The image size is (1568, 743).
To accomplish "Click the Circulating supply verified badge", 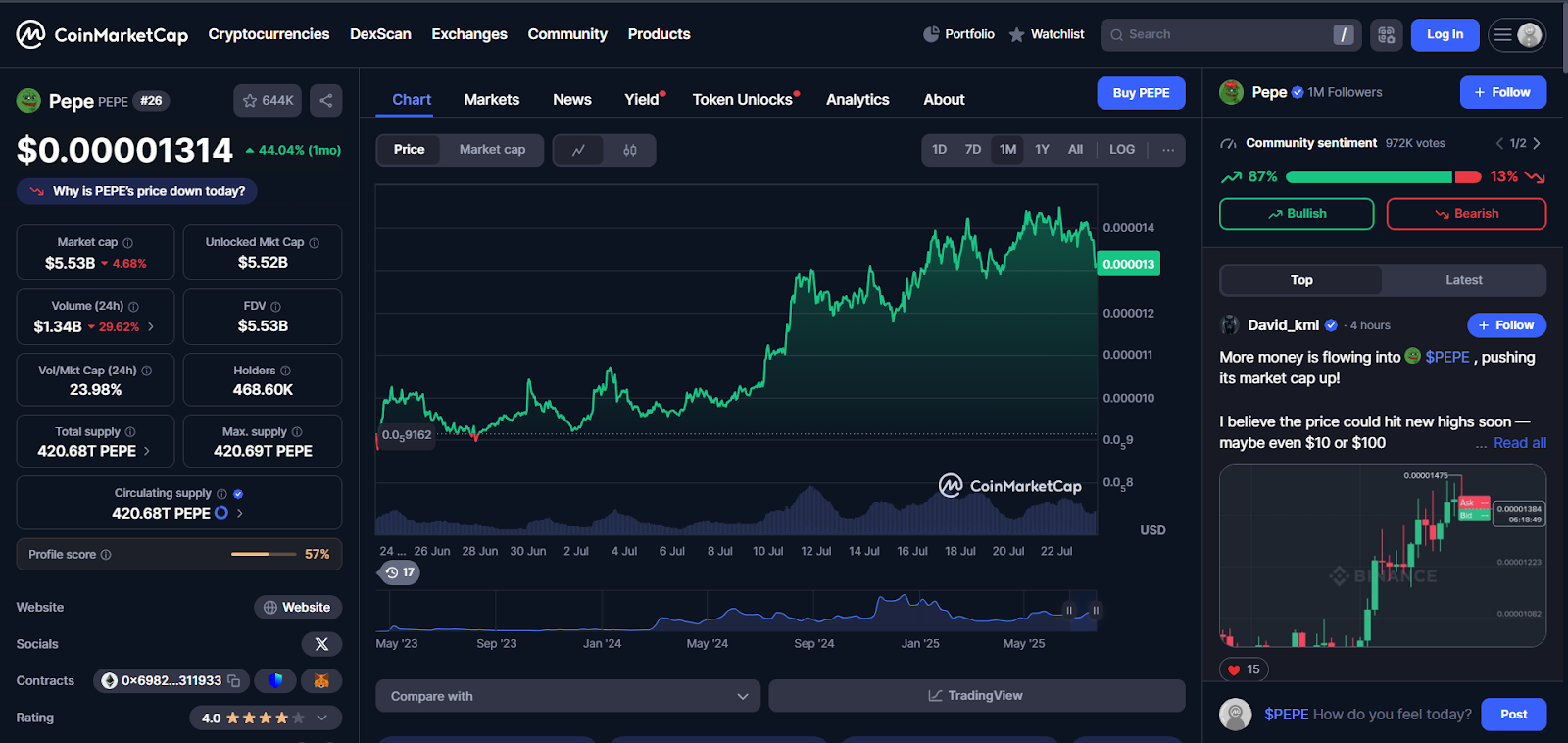I will (238, 494).
